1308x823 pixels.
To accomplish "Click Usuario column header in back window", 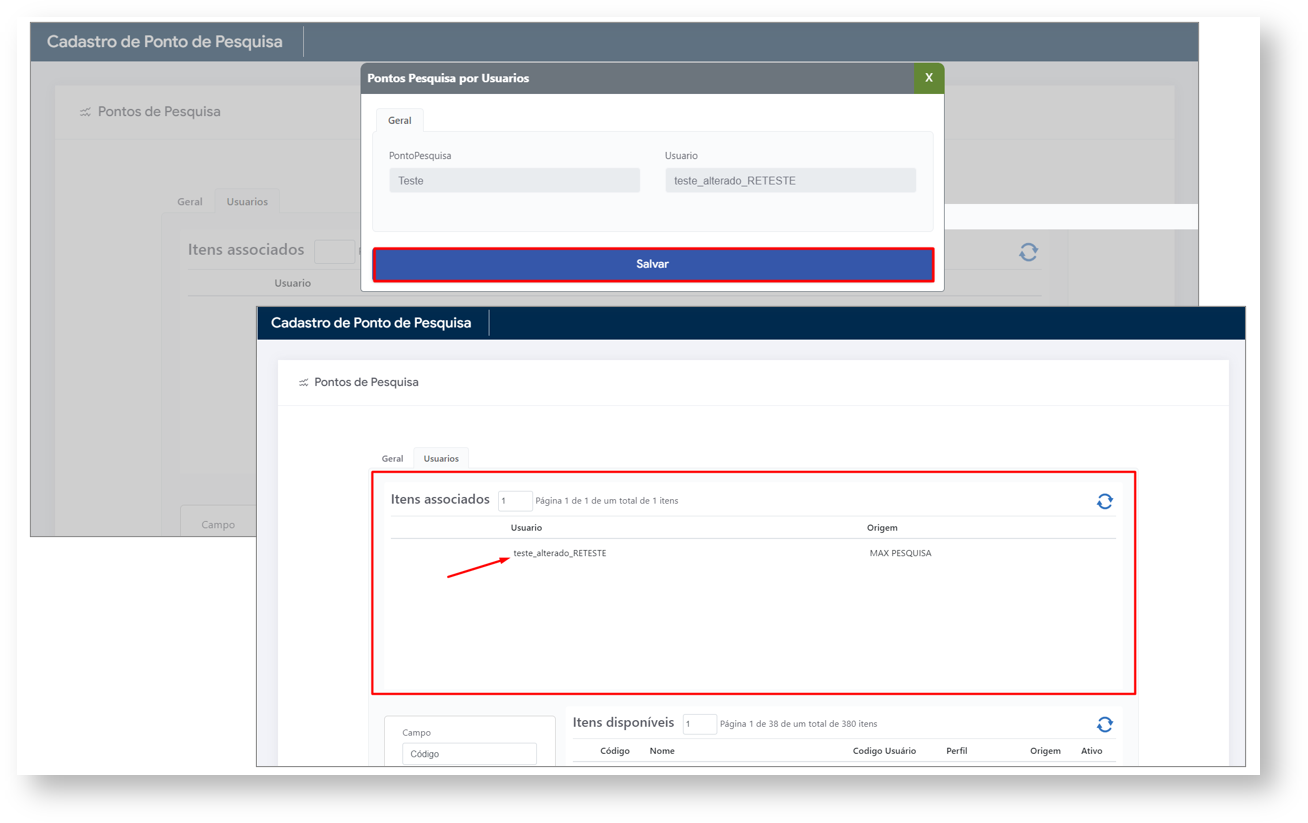I will (293, 283).
